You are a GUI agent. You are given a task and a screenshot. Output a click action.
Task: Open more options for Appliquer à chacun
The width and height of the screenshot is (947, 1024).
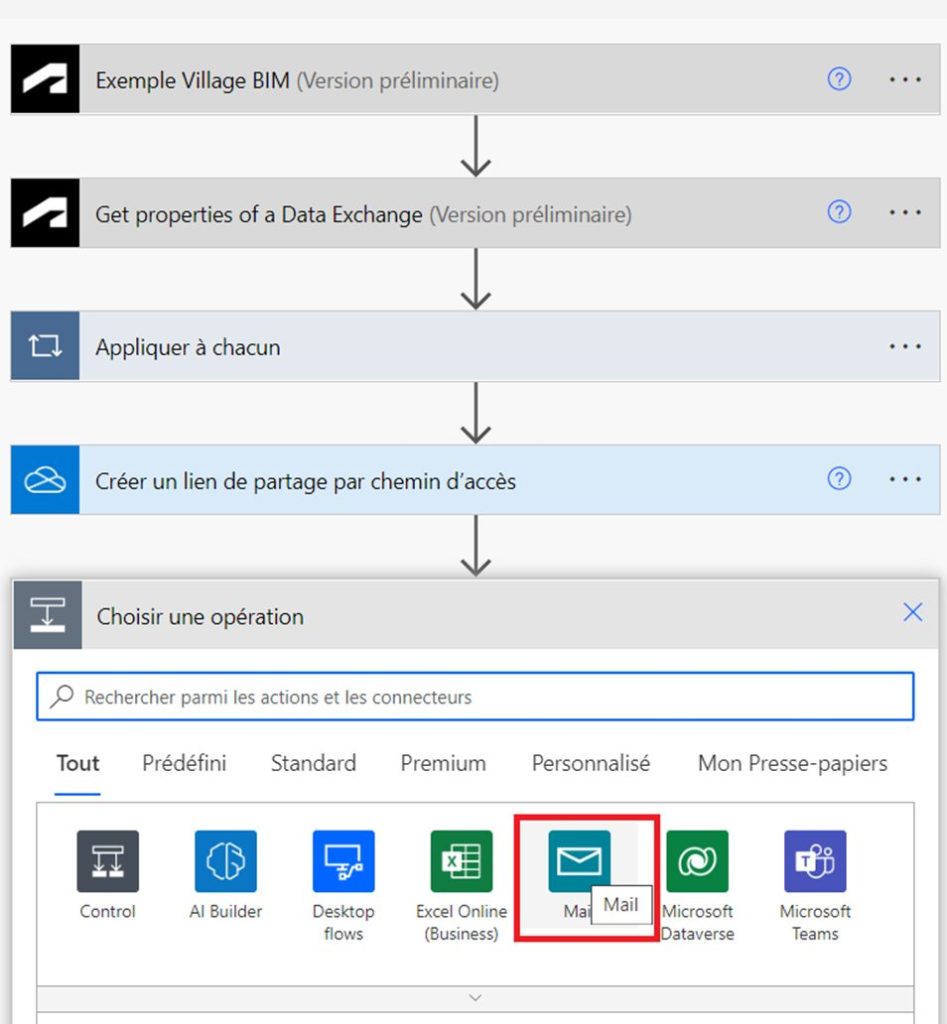[905, 346]
